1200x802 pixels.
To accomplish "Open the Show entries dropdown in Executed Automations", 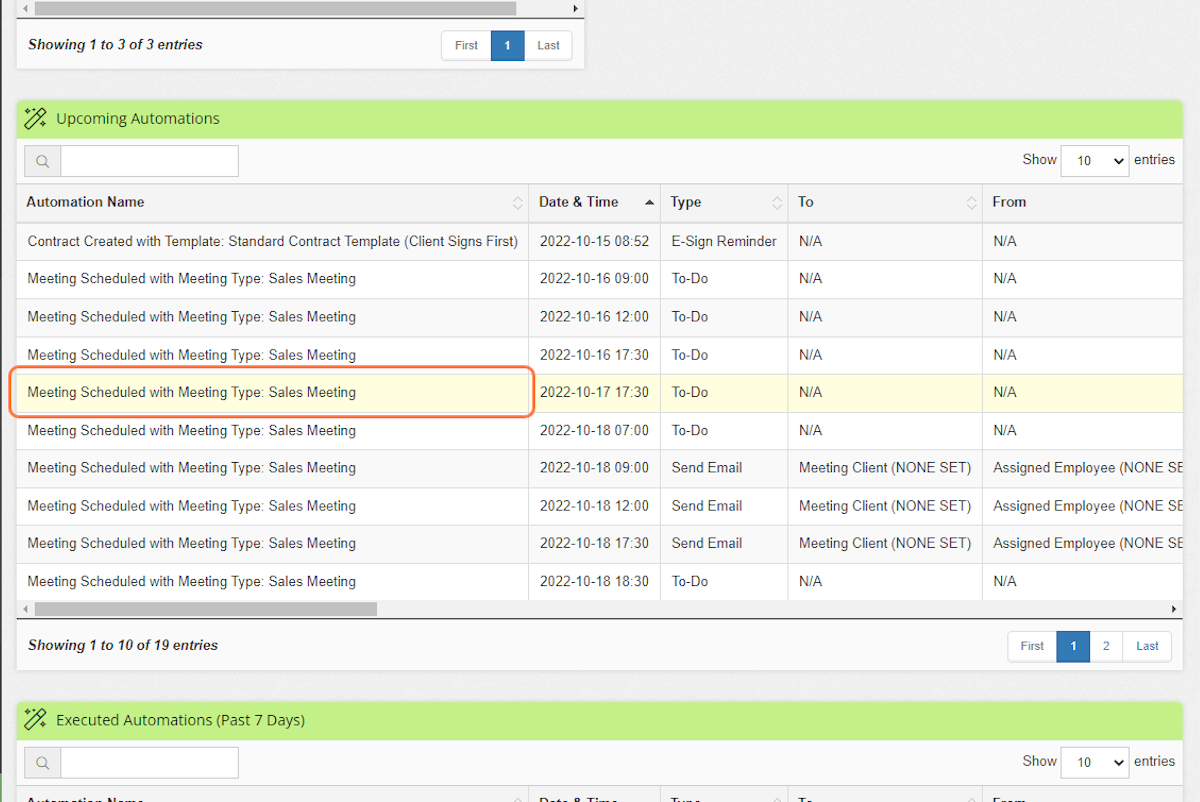I will [1094, 762].
